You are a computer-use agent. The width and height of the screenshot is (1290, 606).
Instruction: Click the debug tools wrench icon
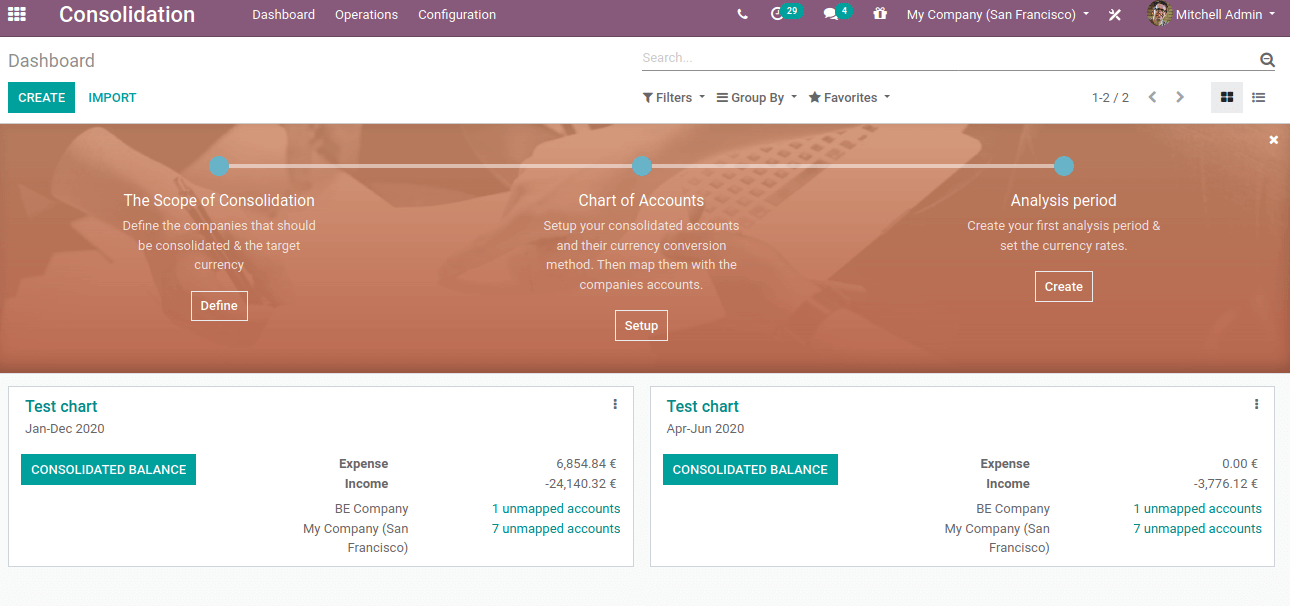[x=1115, y=15]
